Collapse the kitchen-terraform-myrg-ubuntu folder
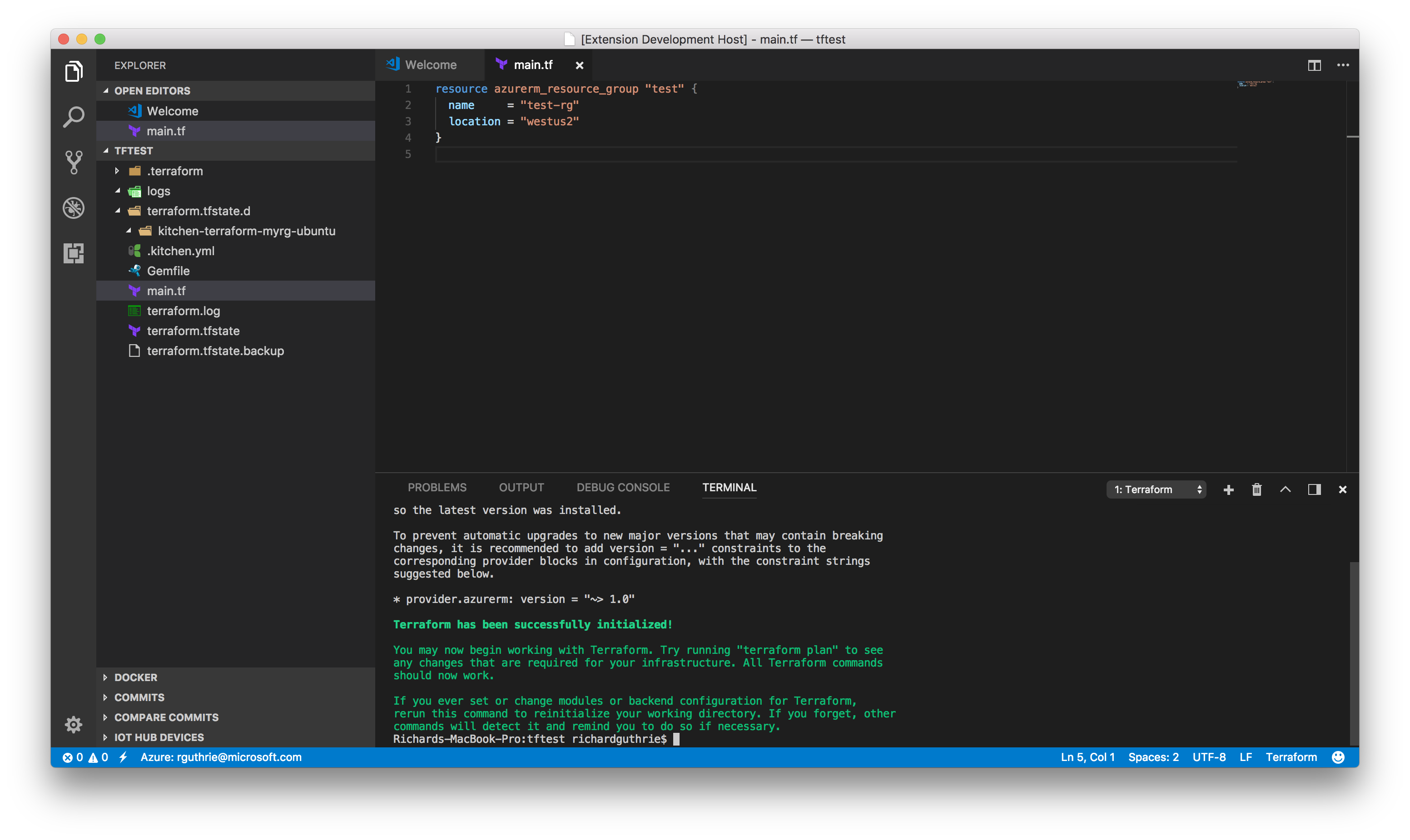This screenshot has height=840, width=1410. coord(129,231)
